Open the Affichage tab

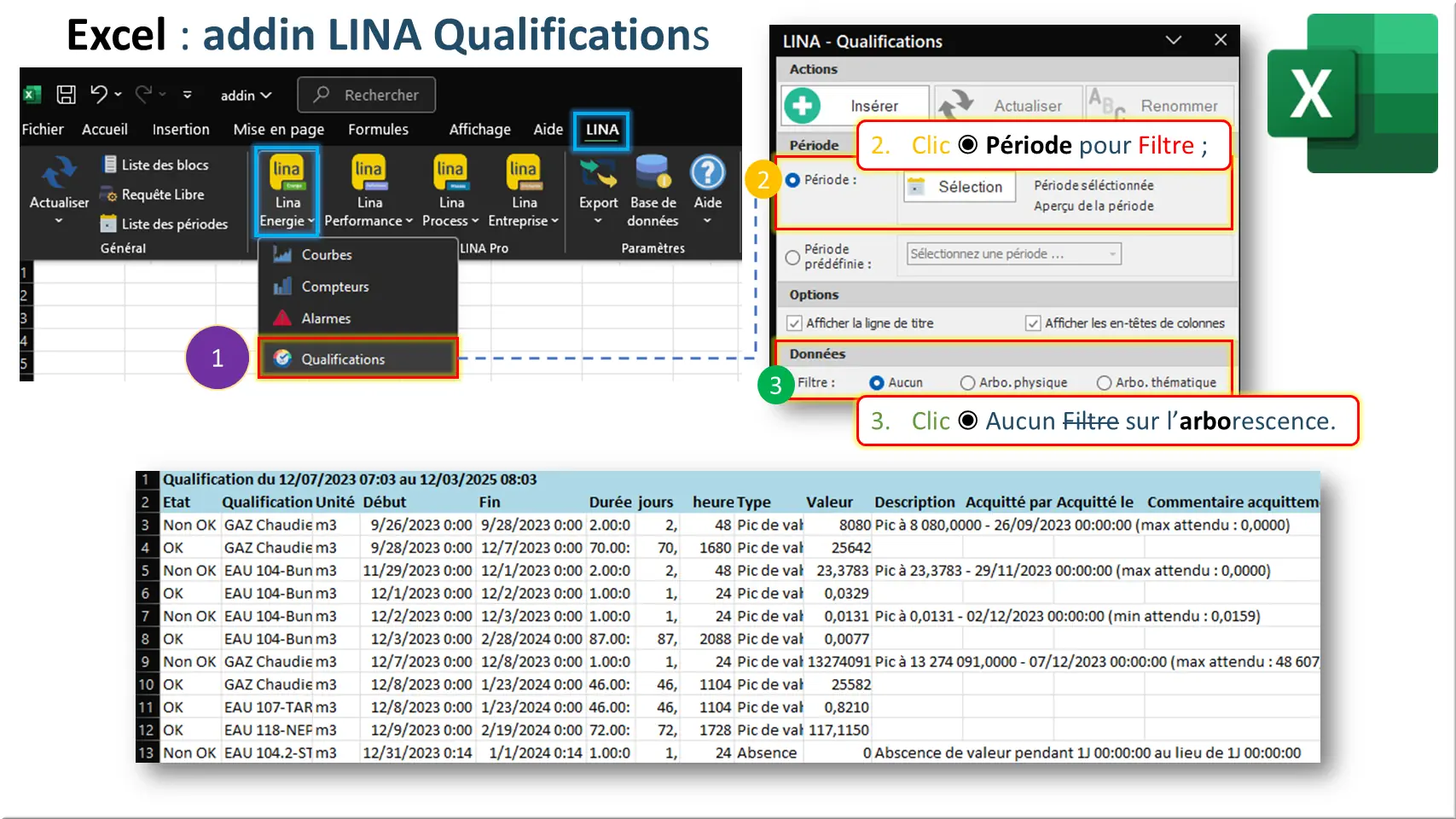480,130
